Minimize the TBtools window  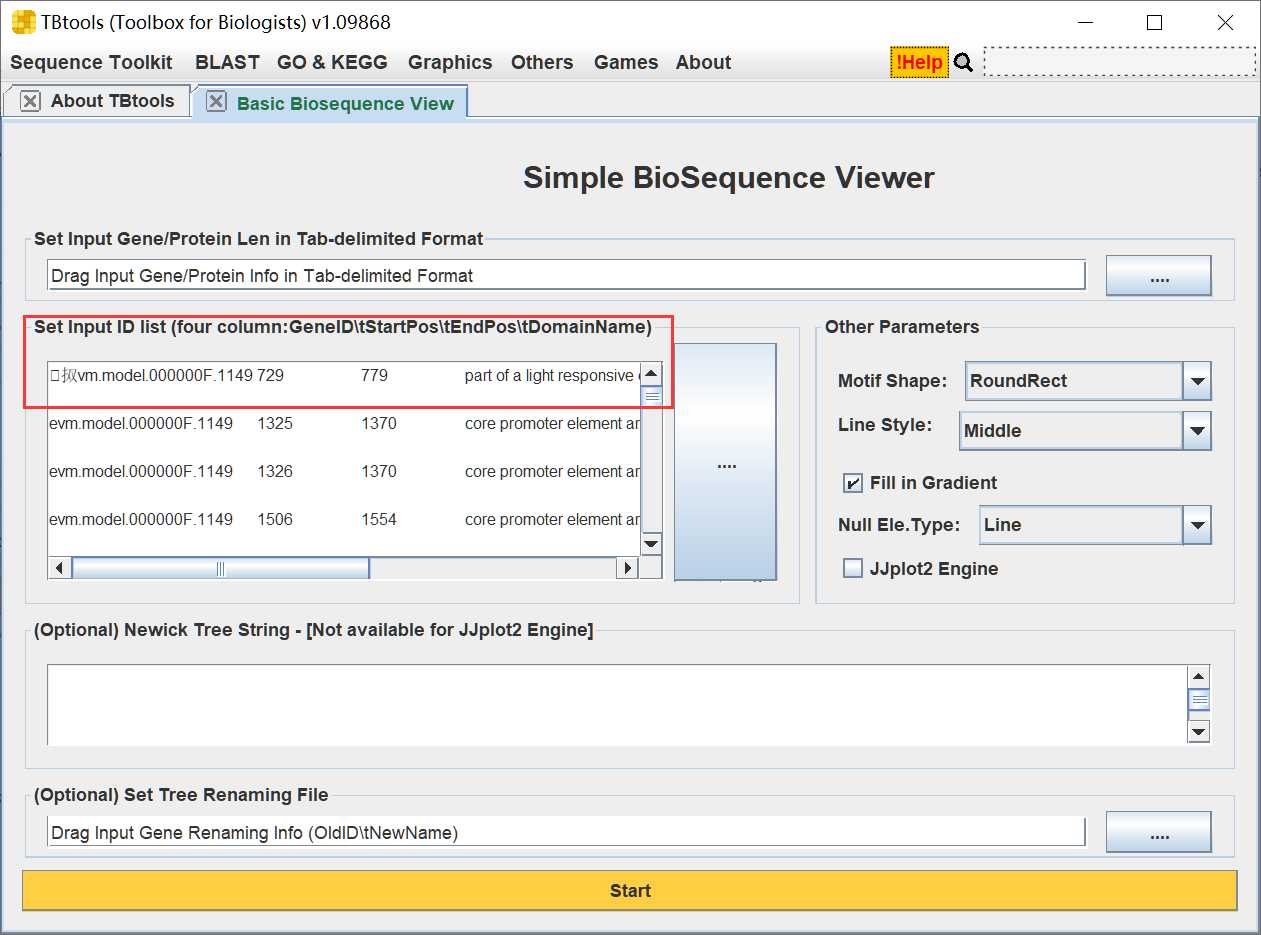(1084, 22)
